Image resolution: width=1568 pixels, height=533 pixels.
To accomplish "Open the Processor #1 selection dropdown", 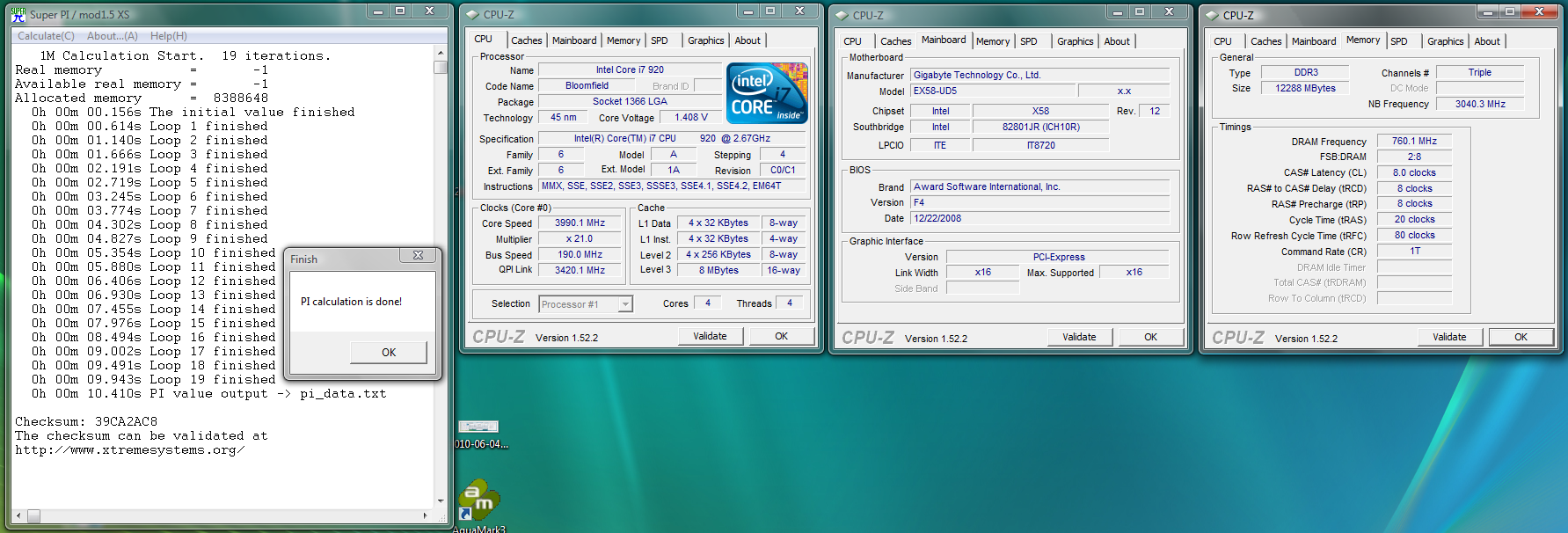I will [625, 304].
